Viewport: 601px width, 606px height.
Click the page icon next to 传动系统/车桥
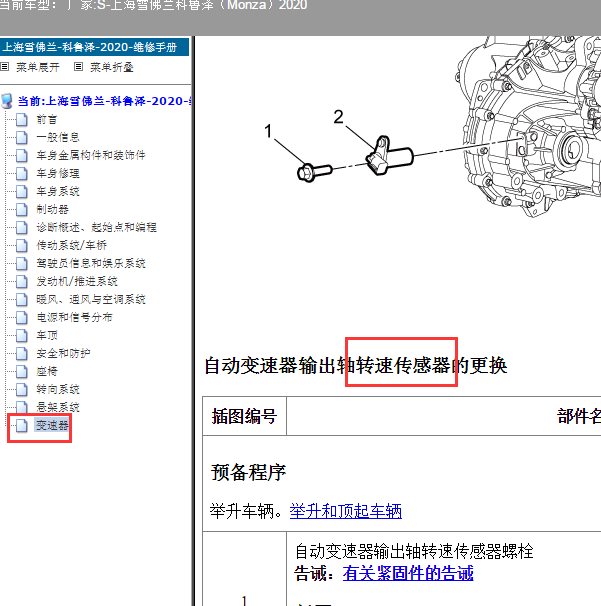[22, 245]
